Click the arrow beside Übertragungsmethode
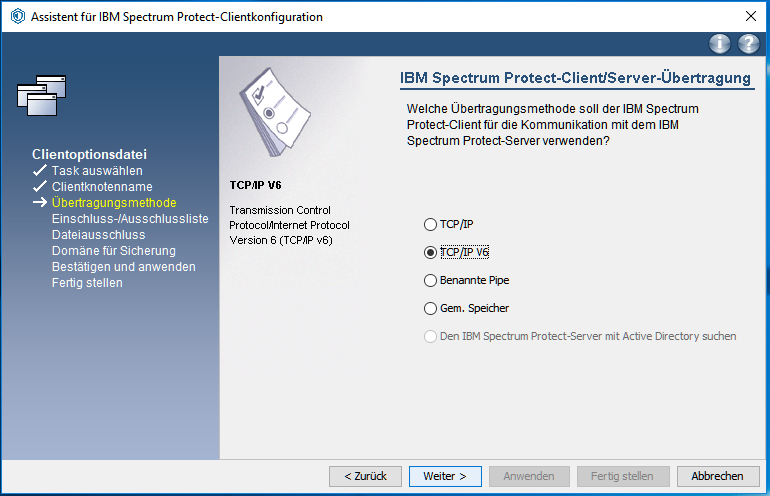 40,203
